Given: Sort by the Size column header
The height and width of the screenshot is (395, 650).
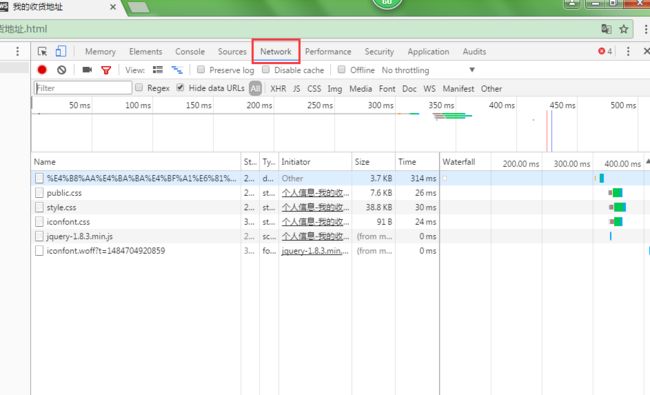Looking at the screenshot, I should coord(373,162).
